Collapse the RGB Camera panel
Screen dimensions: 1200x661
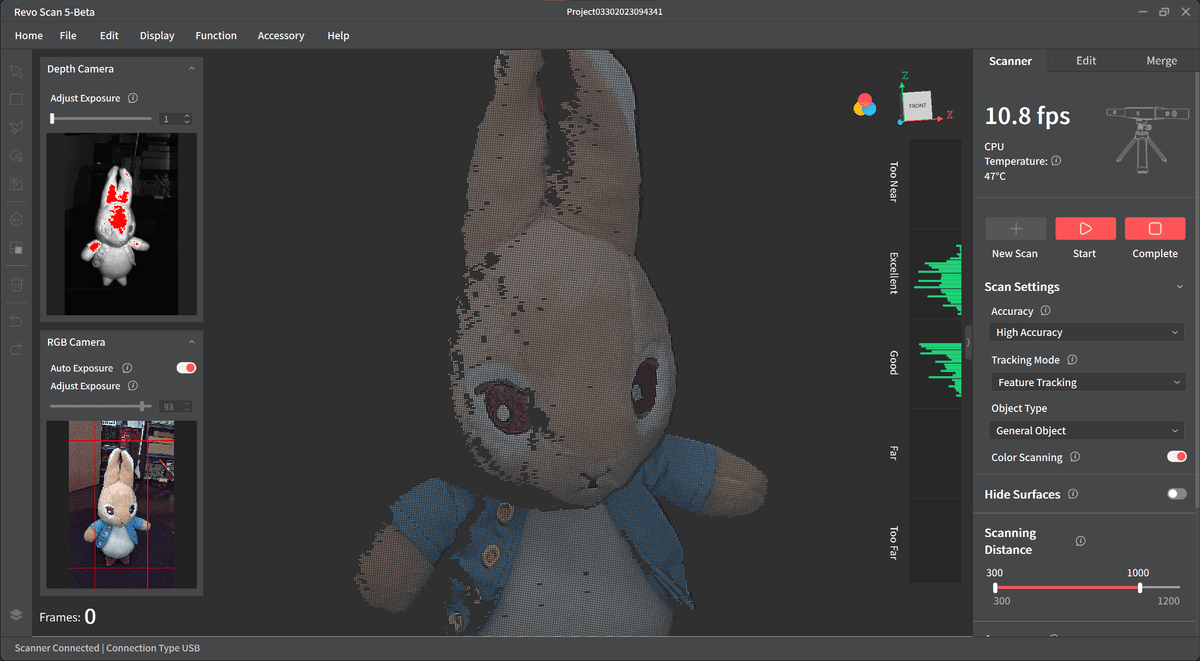pyautogui.click(x=191, y=342)
